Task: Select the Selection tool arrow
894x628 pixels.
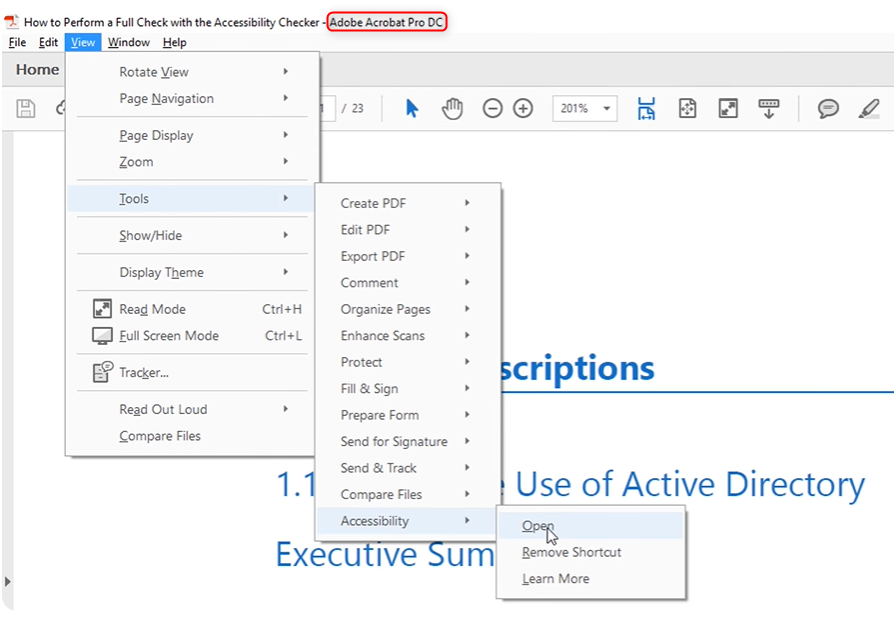Action: pos(412,108)
